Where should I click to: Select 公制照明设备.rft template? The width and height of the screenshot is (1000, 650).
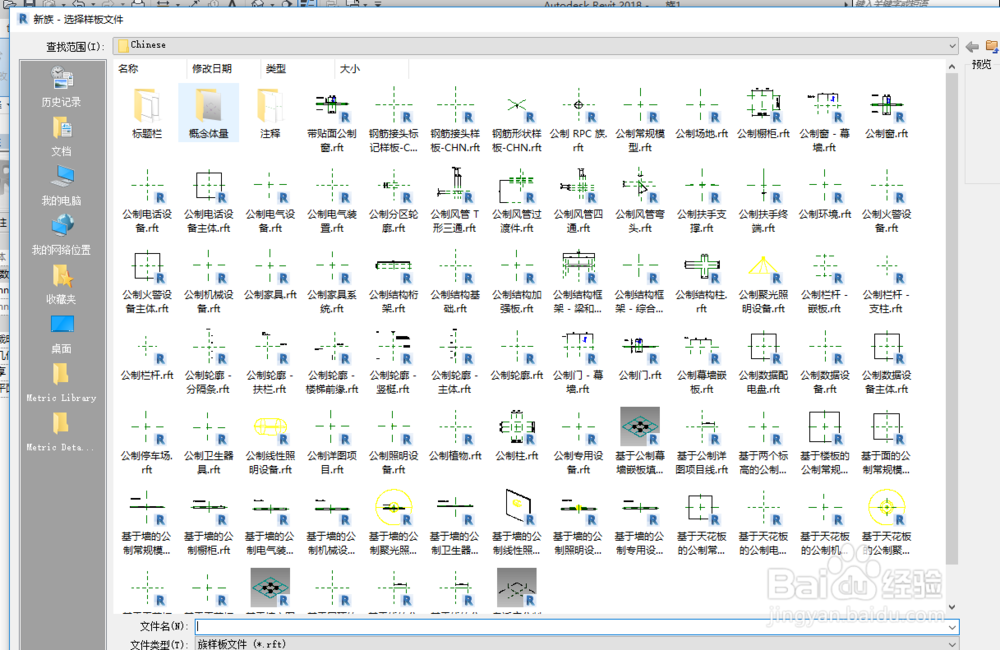[x=393, y=442]
